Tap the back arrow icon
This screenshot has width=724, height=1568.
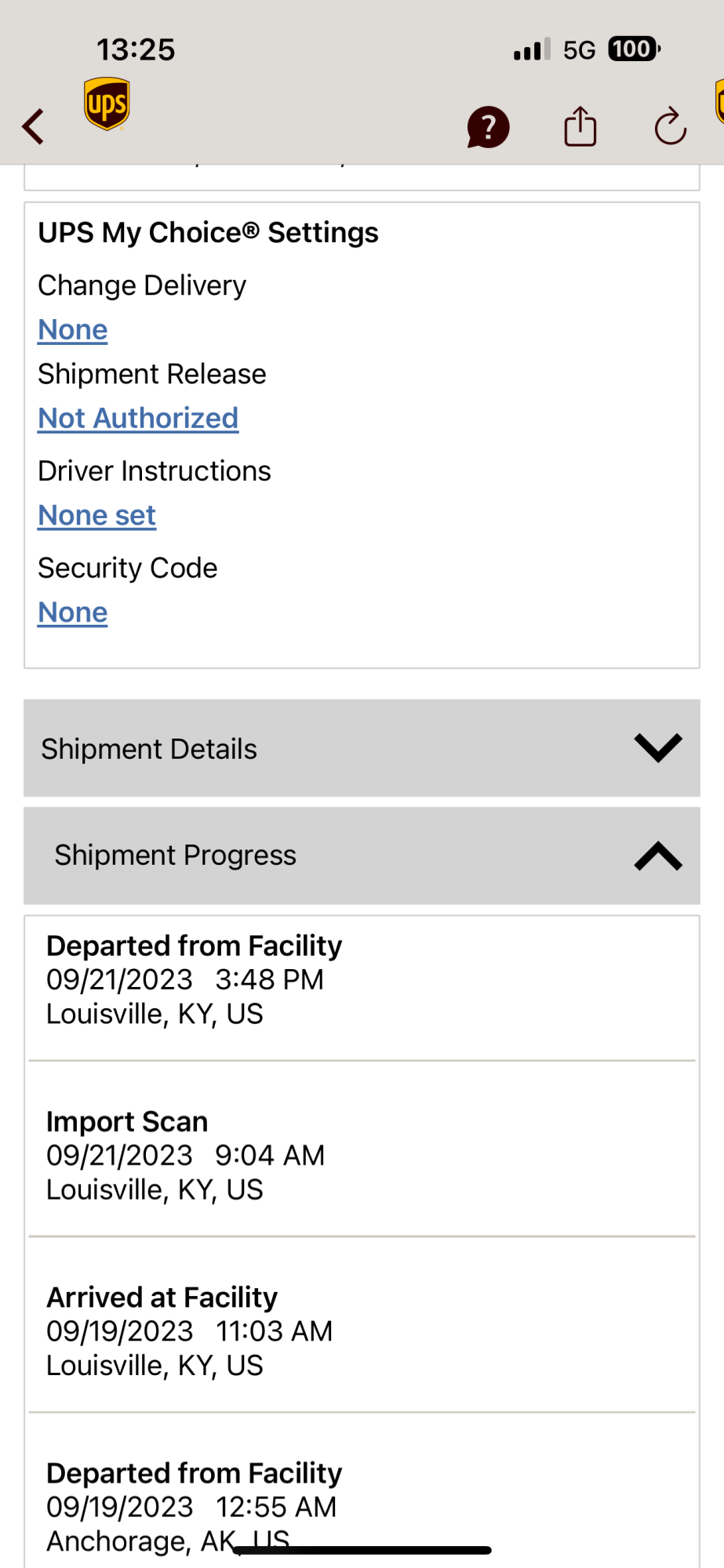coord(33,126)
